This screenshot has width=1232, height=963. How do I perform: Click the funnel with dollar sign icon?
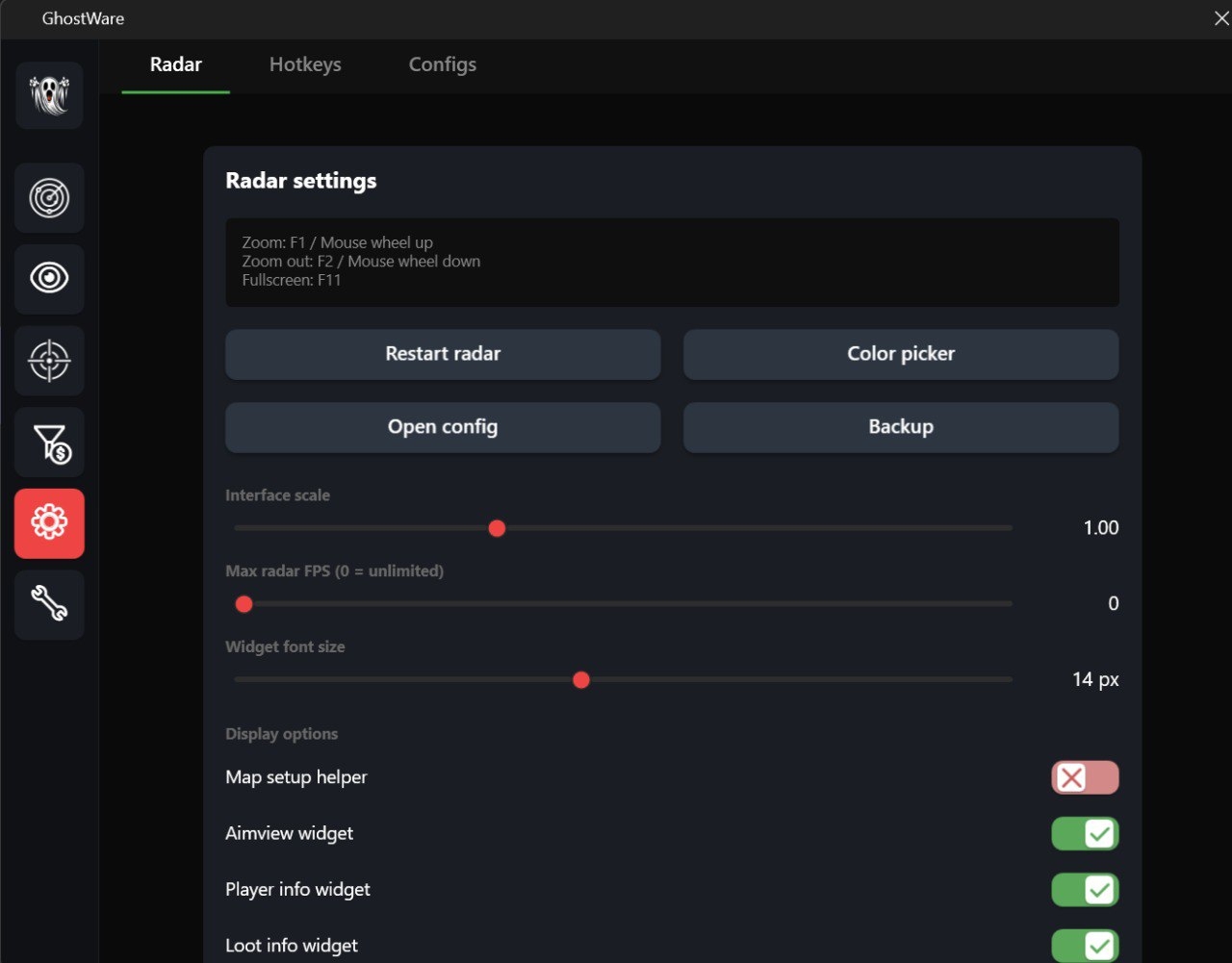[x=49, y=443]
